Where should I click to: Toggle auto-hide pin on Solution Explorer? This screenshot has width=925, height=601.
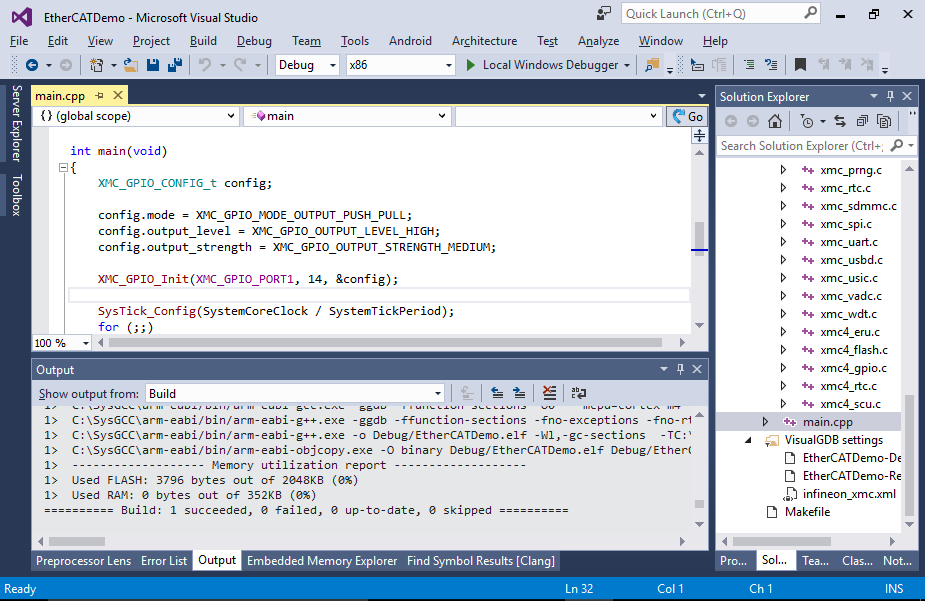point(890,96)
